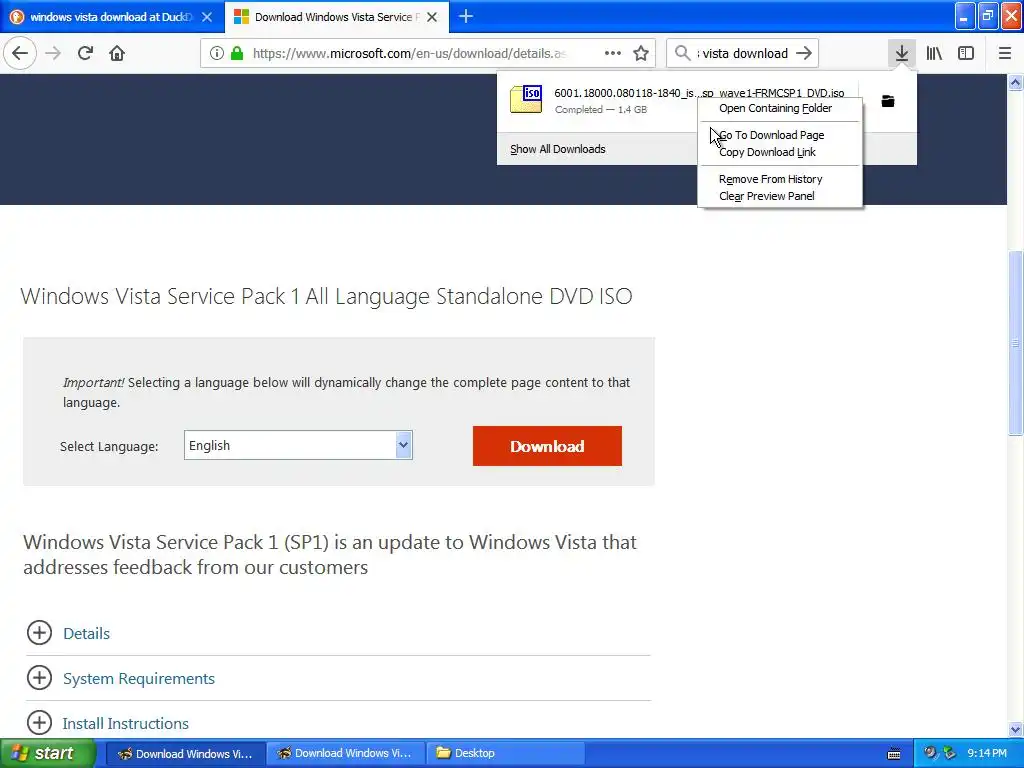Screen dimensions: 1024x768
Task: Click the Install Instructions link
Action: point(125,724)
